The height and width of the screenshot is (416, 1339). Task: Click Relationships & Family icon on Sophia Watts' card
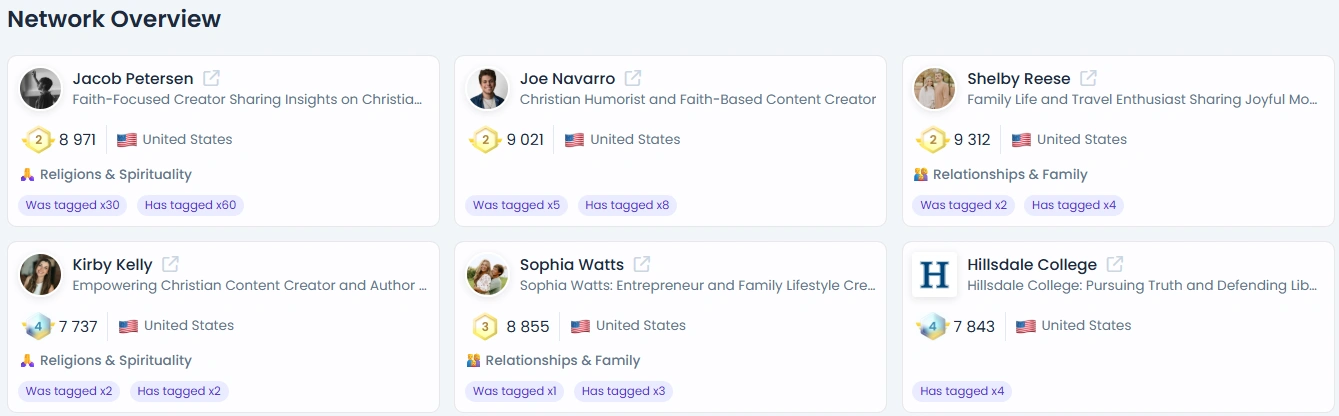pos(474,361)
